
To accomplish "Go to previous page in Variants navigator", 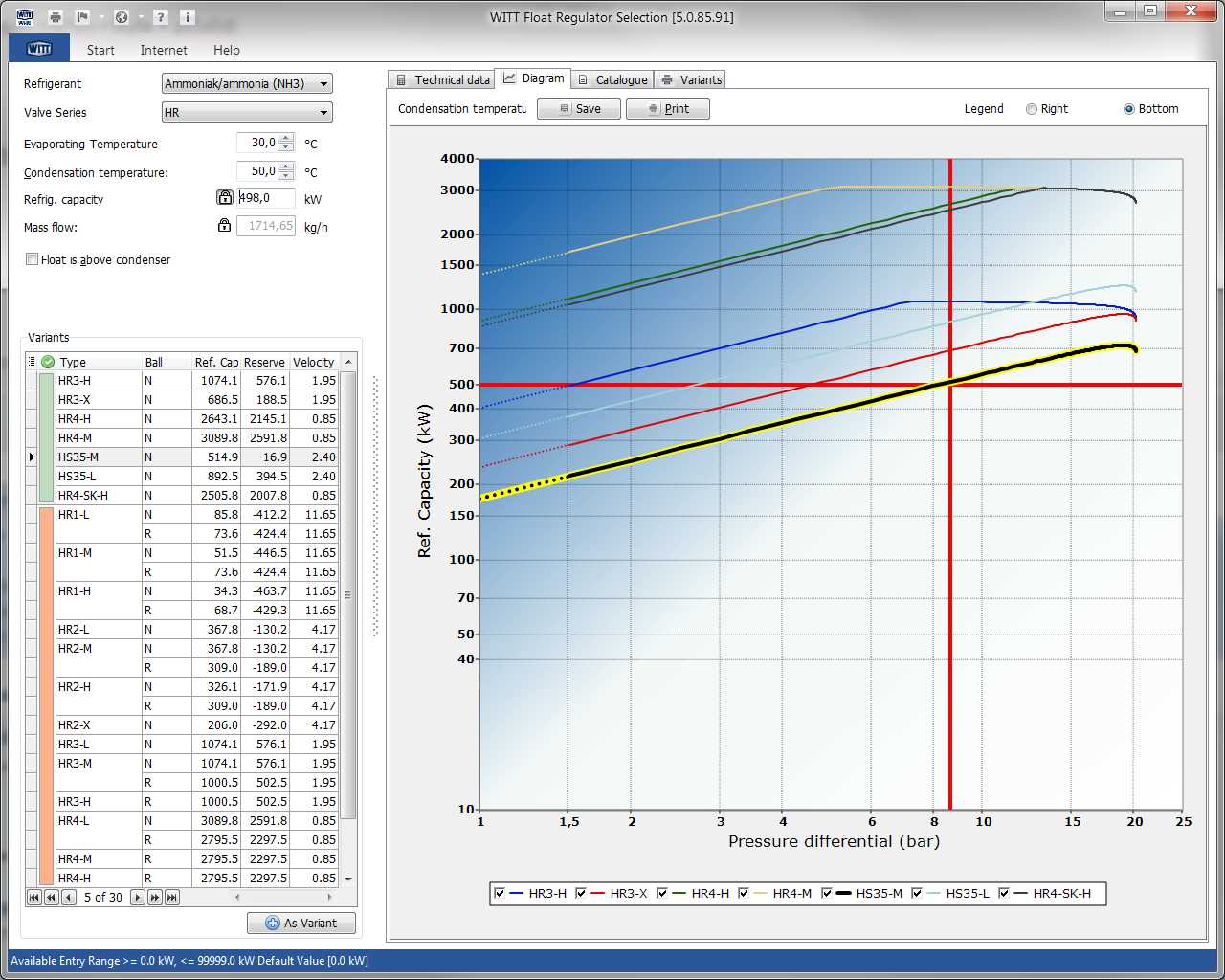I will [x=52, y=897].
